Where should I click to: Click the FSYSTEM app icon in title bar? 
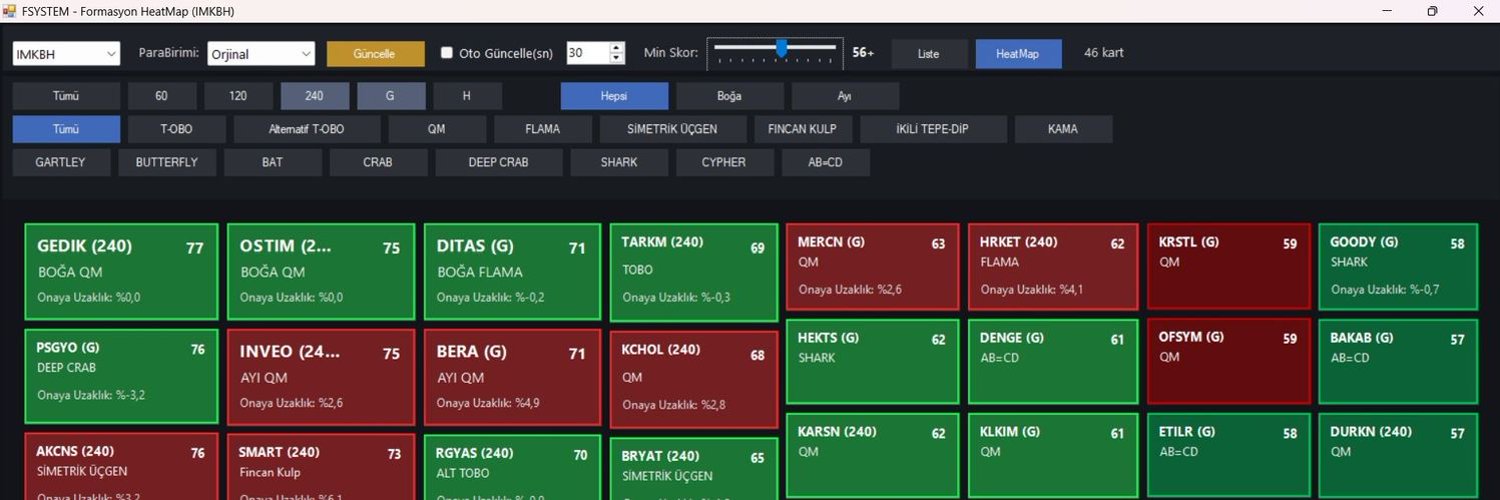click(x=9, y=11)
